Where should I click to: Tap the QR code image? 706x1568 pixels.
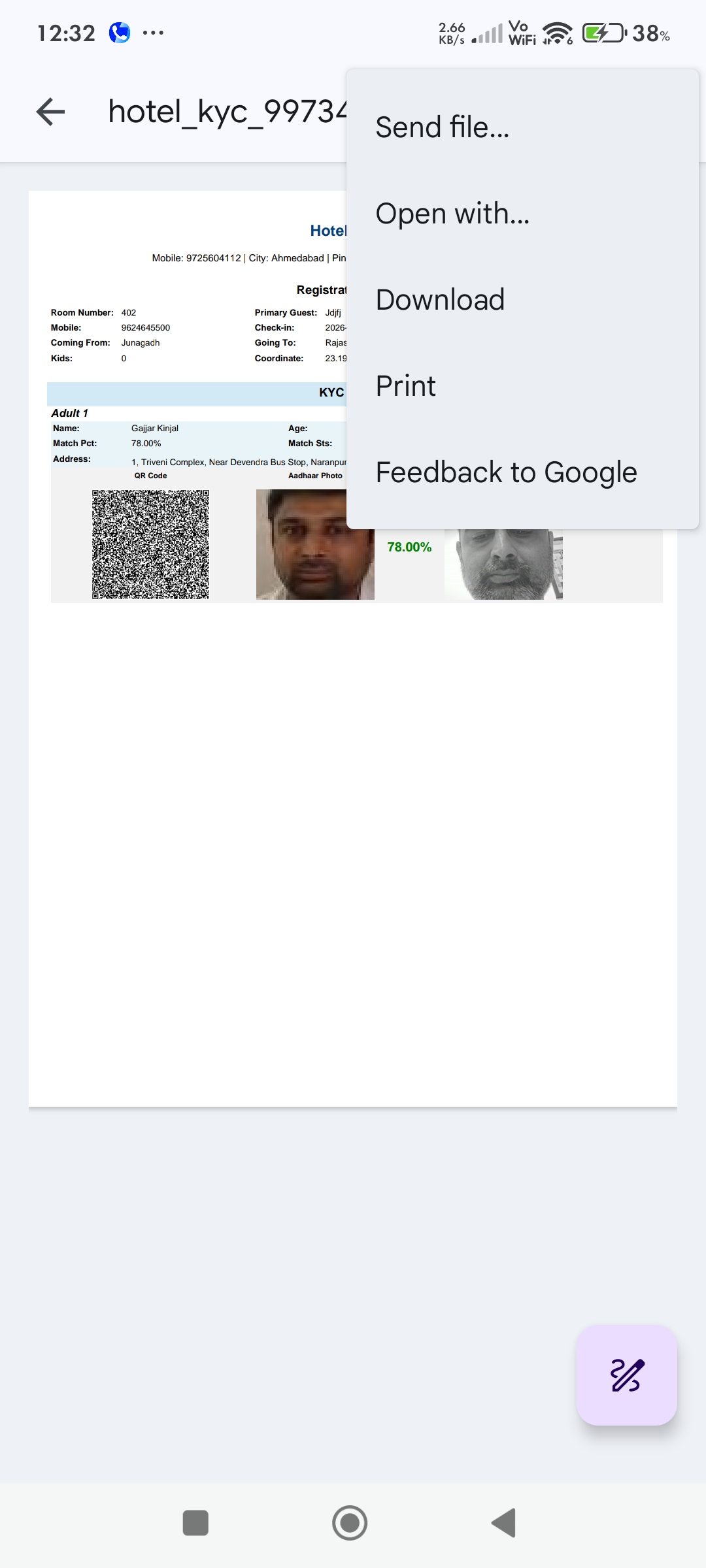point(150,544)
